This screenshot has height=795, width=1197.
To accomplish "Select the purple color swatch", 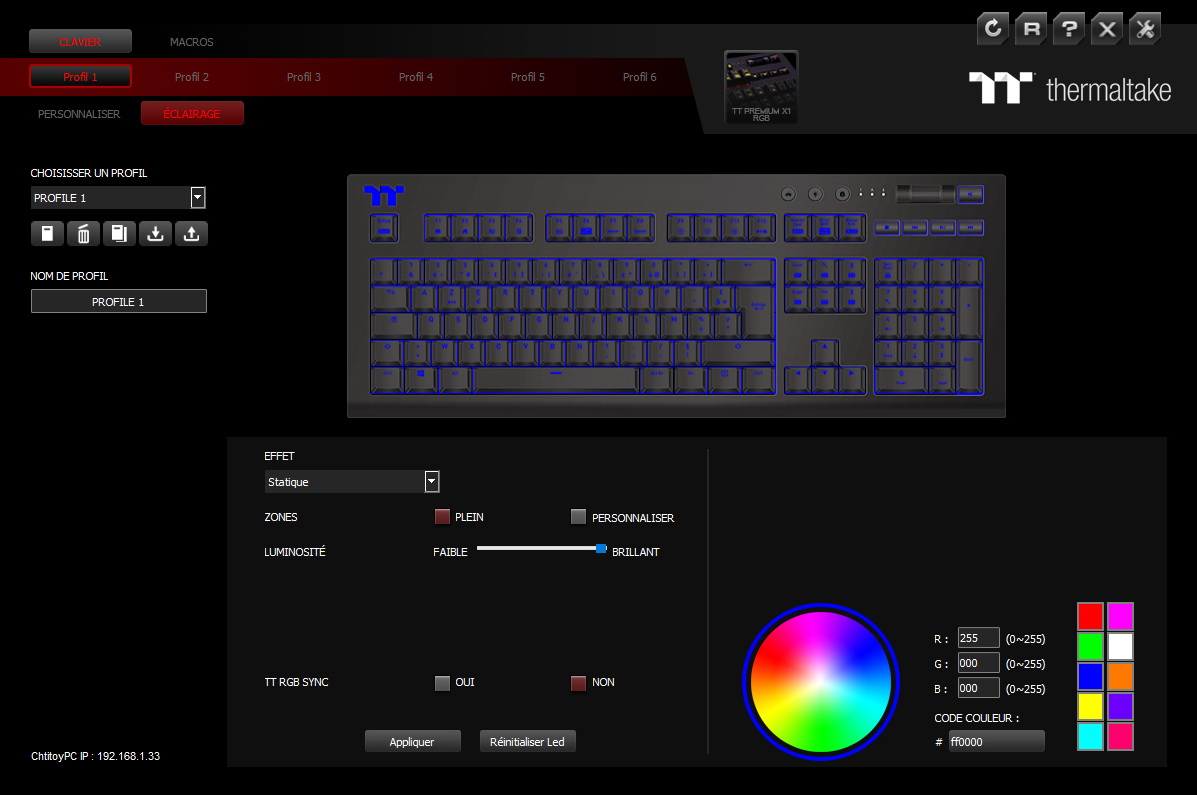I will [x=1119, y=706].
